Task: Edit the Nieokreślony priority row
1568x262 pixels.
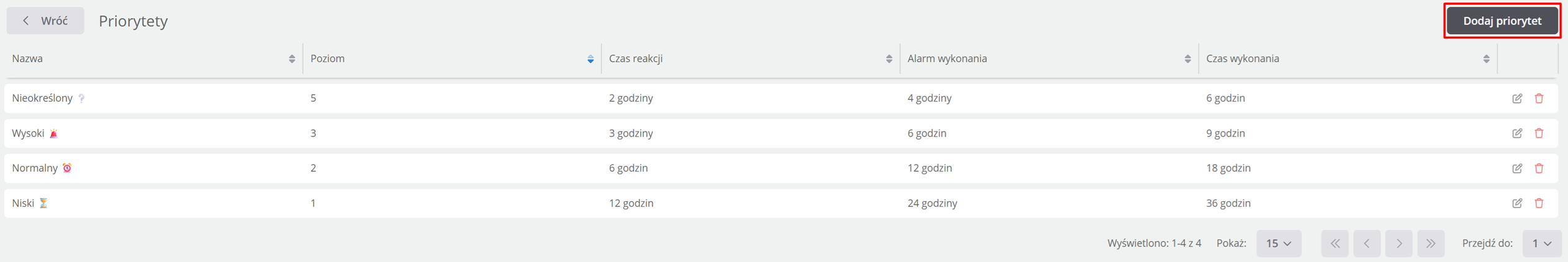Action: [x=1516, y=98]
